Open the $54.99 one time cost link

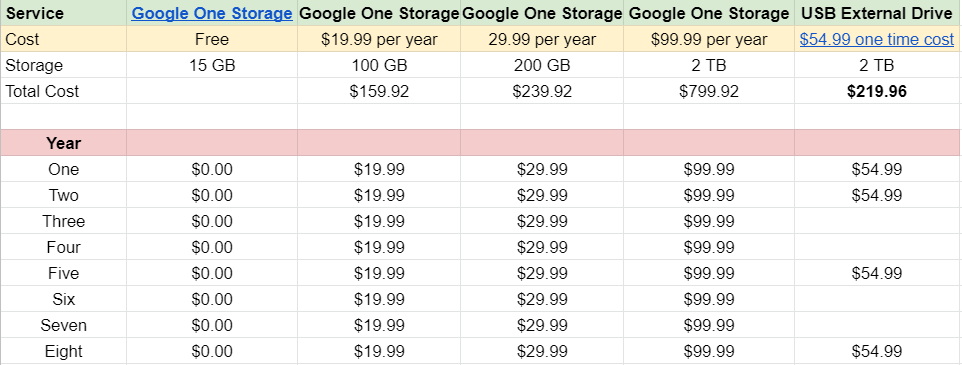877,39
